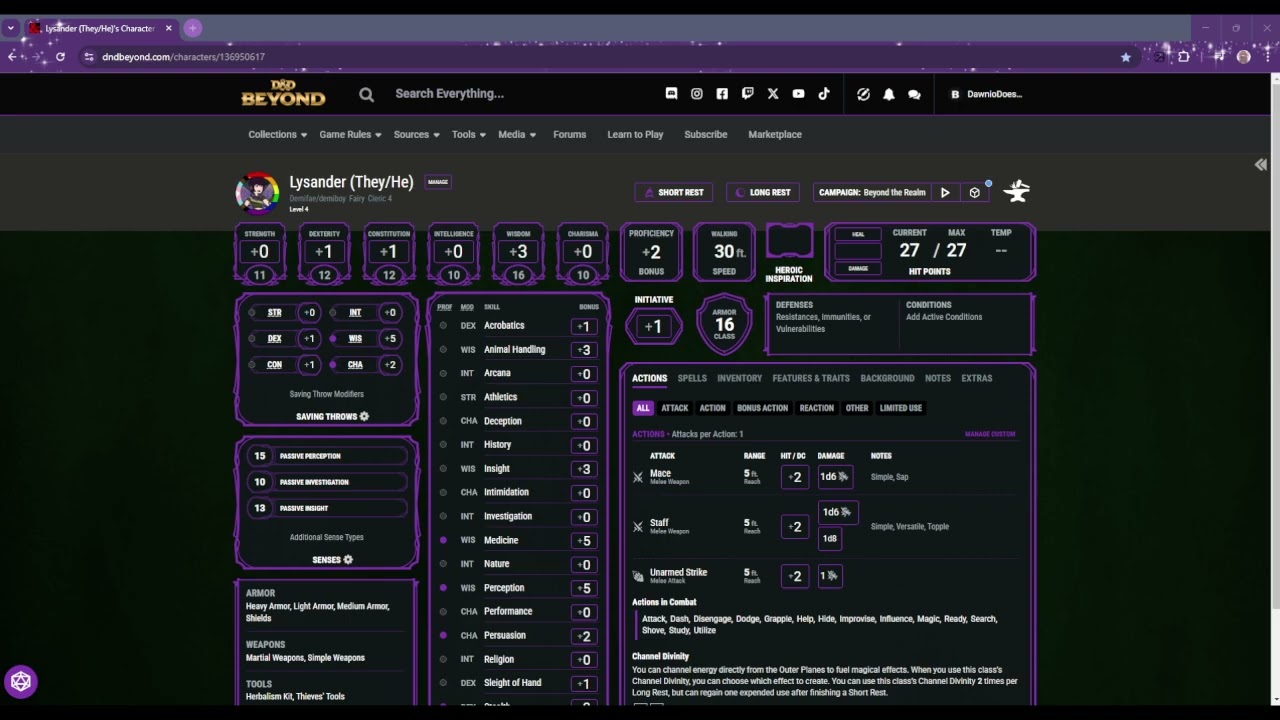Viewport: 1280px width, 720px height.
Task: Open browser tab list dropdown arrow
Action: coord(10,28)
